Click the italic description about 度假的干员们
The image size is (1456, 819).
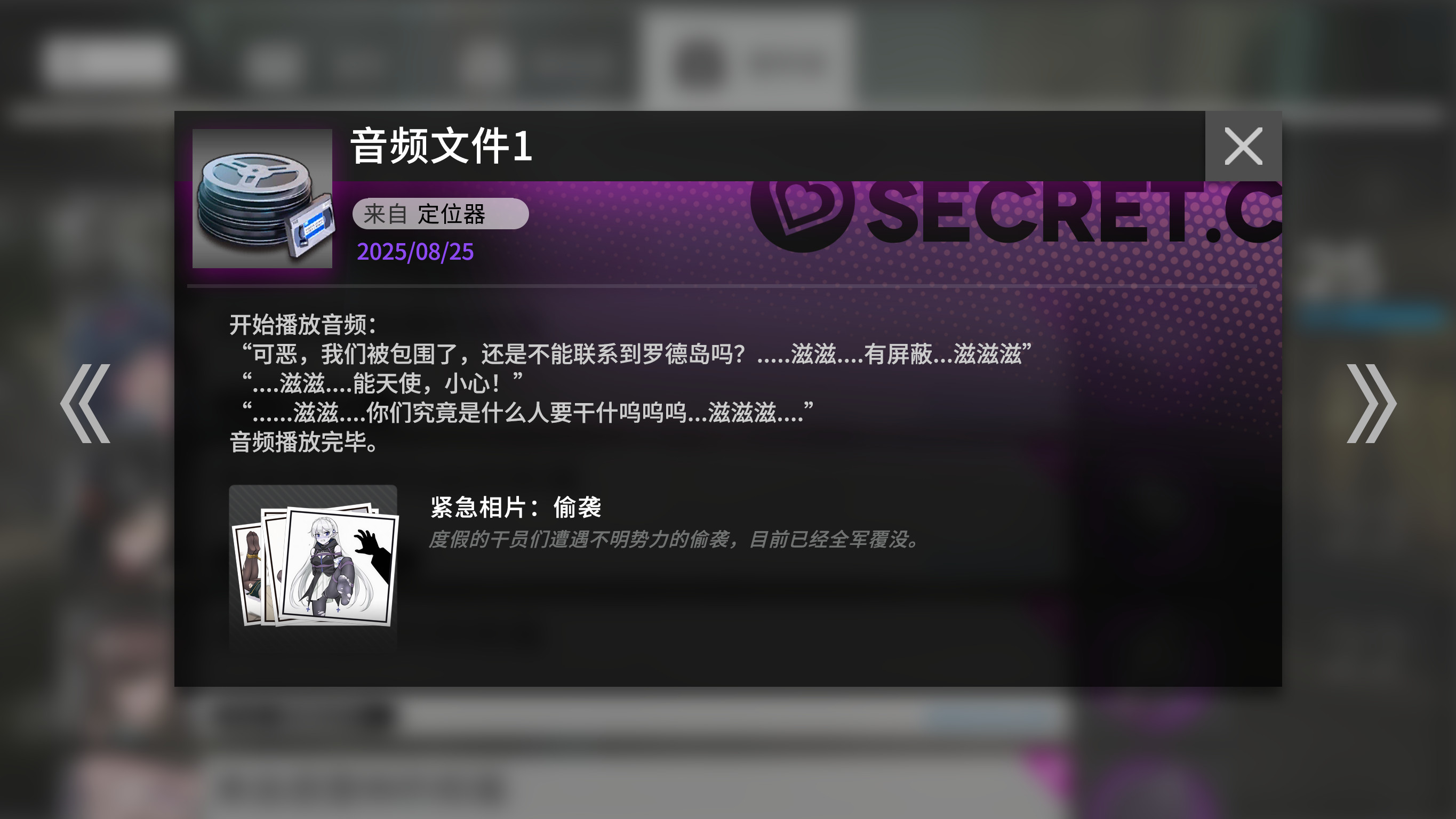(673, 539)
